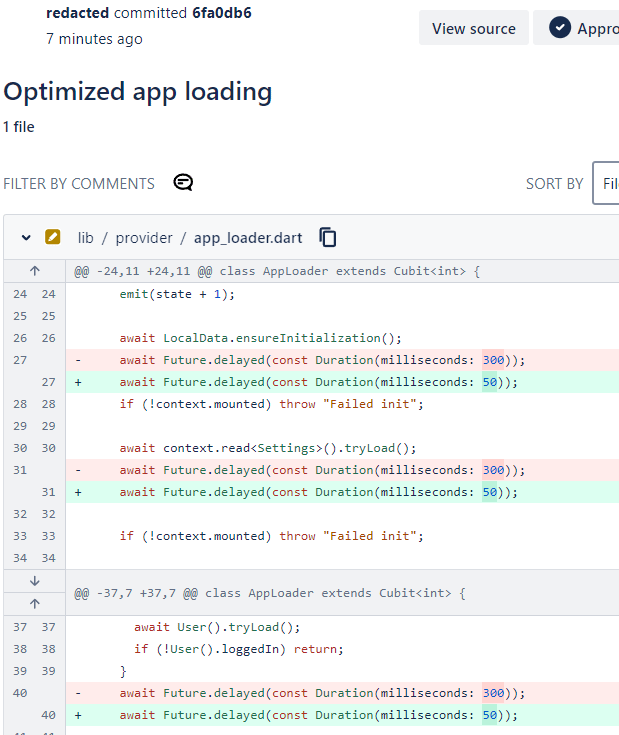619x735 pixels.
Task: Collapse the app_loader.dart file diff
Action: click(26, 238)
